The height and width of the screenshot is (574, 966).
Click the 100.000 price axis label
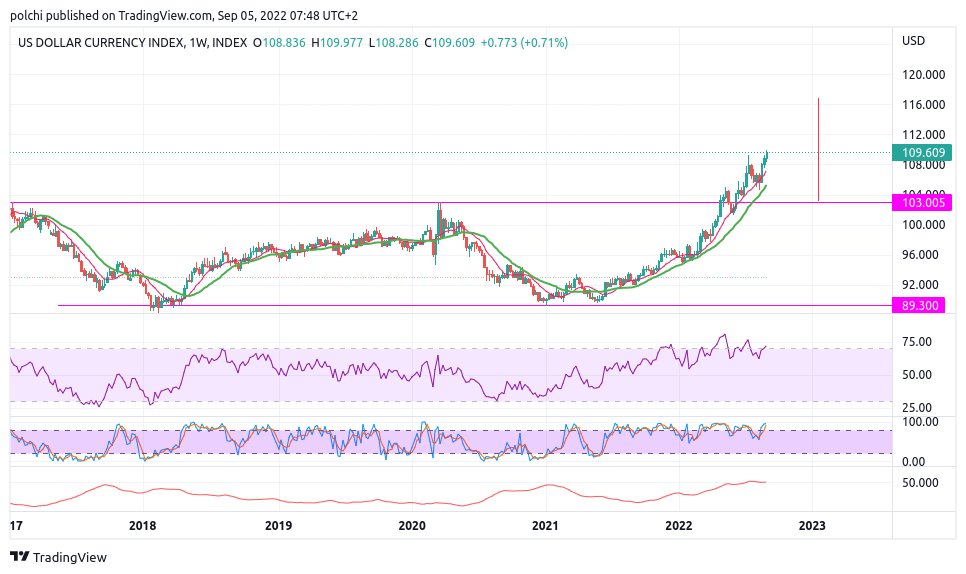tap(923, 225)
